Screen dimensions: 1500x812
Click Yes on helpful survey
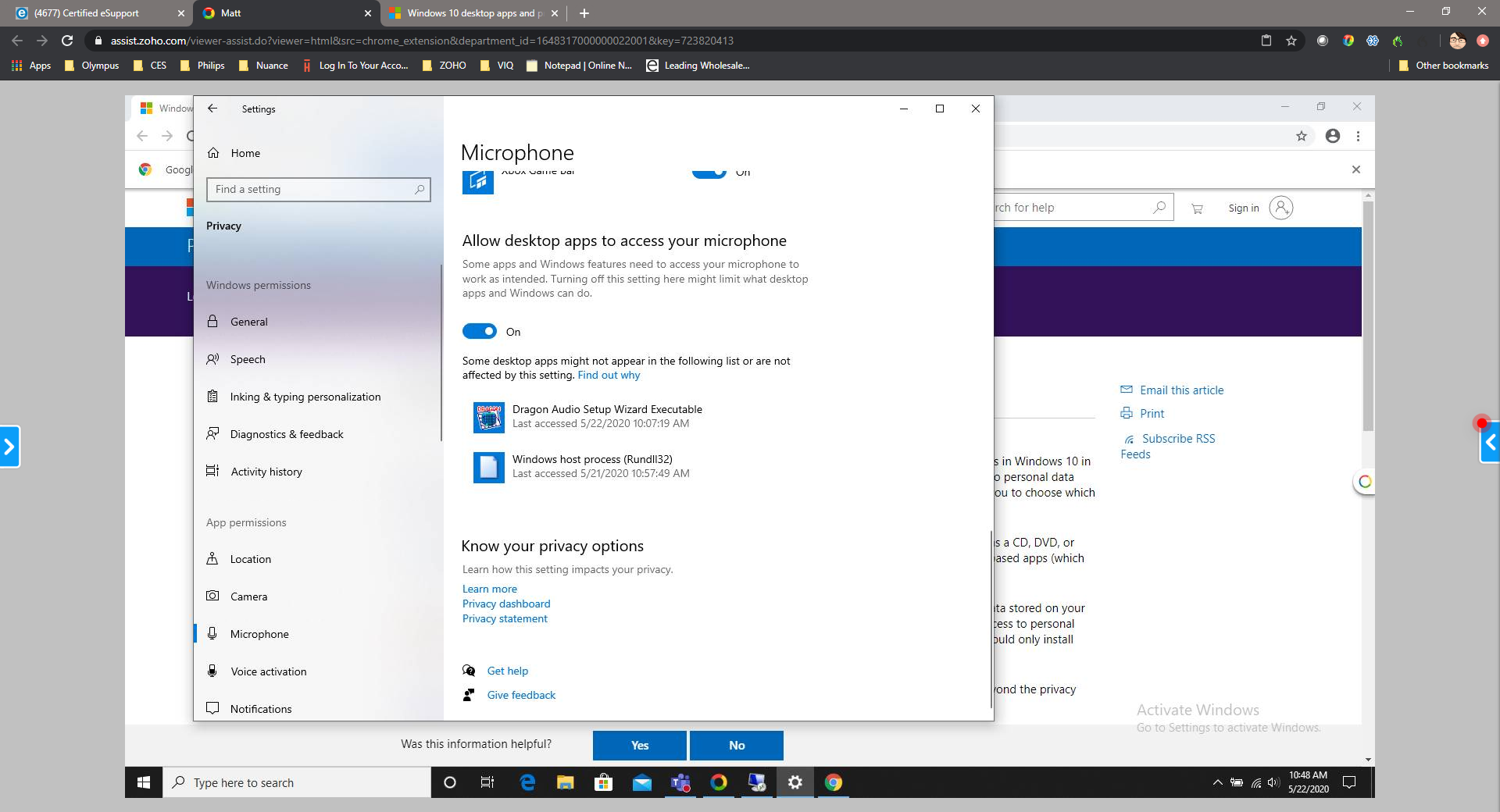pos(640,745)
